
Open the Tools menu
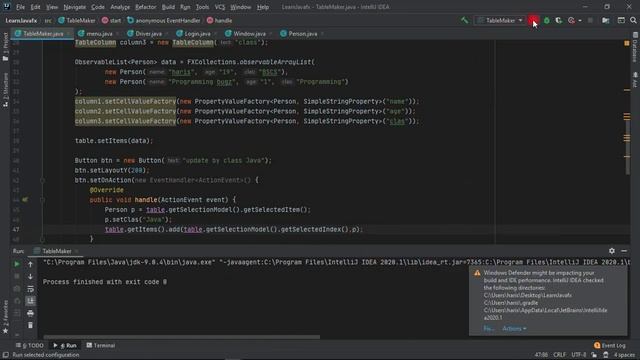[202, 7]
